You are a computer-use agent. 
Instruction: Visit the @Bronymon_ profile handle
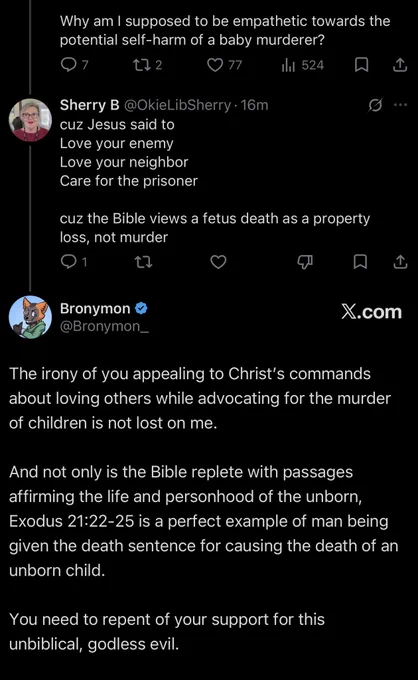[x=104, y=326]
